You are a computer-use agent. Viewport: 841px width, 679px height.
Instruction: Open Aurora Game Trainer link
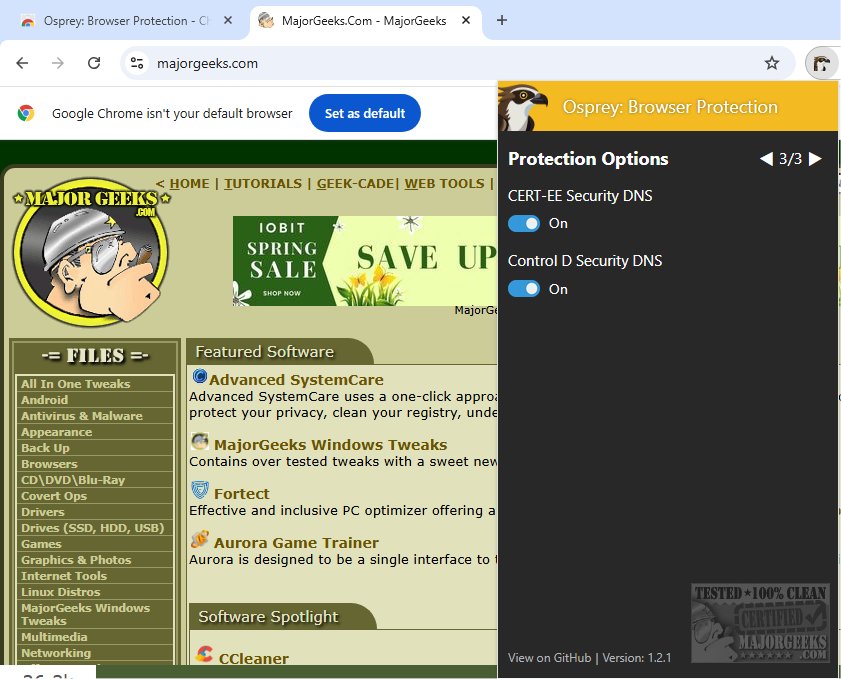(296, 542)
